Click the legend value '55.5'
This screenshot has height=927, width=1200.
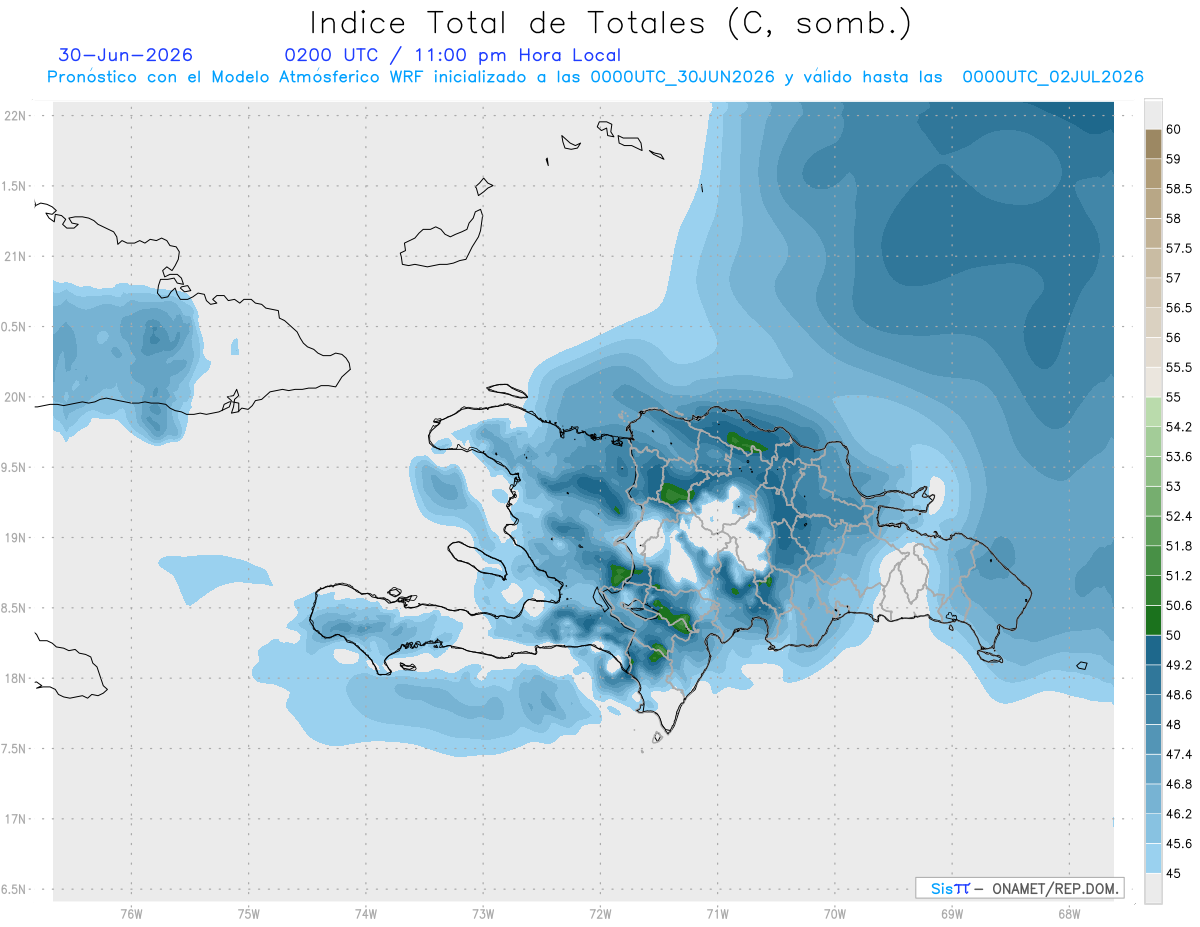pos(1179,367)
